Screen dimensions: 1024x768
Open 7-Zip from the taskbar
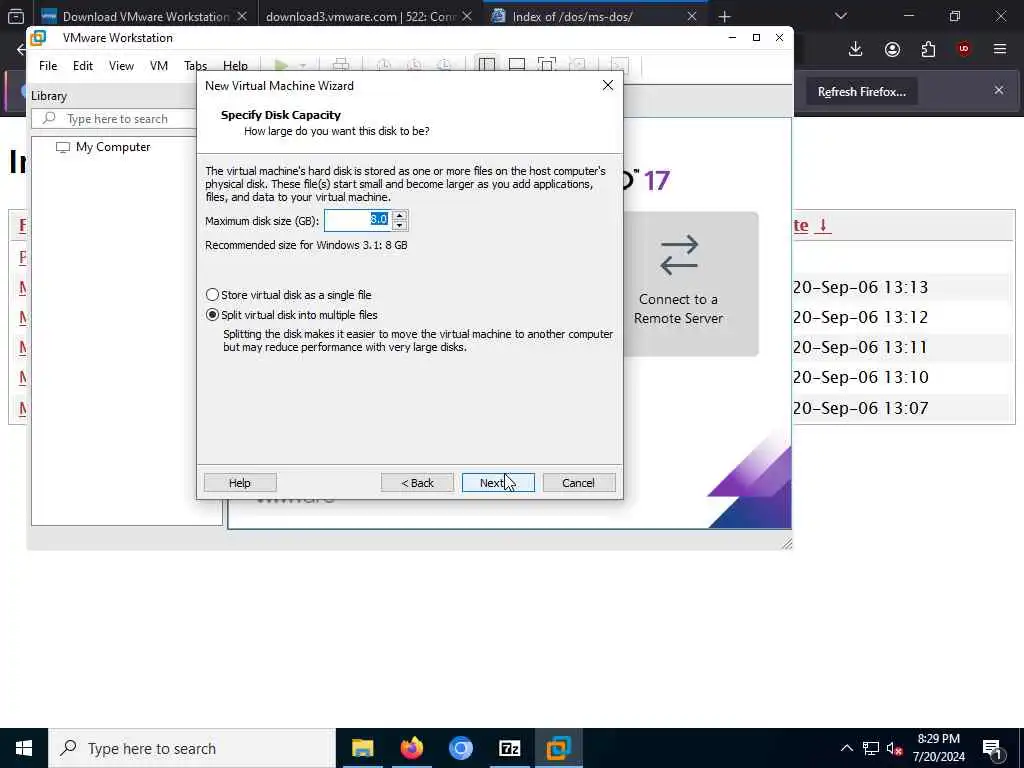pyautogui.click(x=509, y=748)
